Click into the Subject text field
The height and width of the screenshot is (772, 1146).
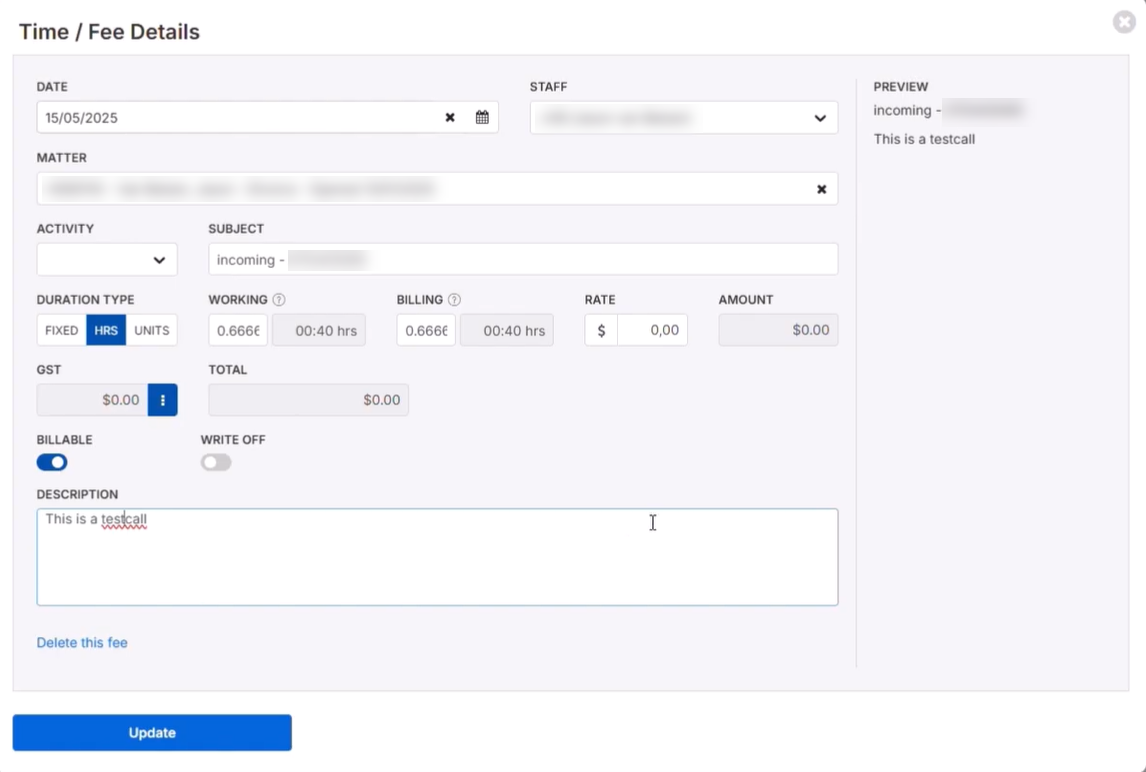tap(600, 260)
